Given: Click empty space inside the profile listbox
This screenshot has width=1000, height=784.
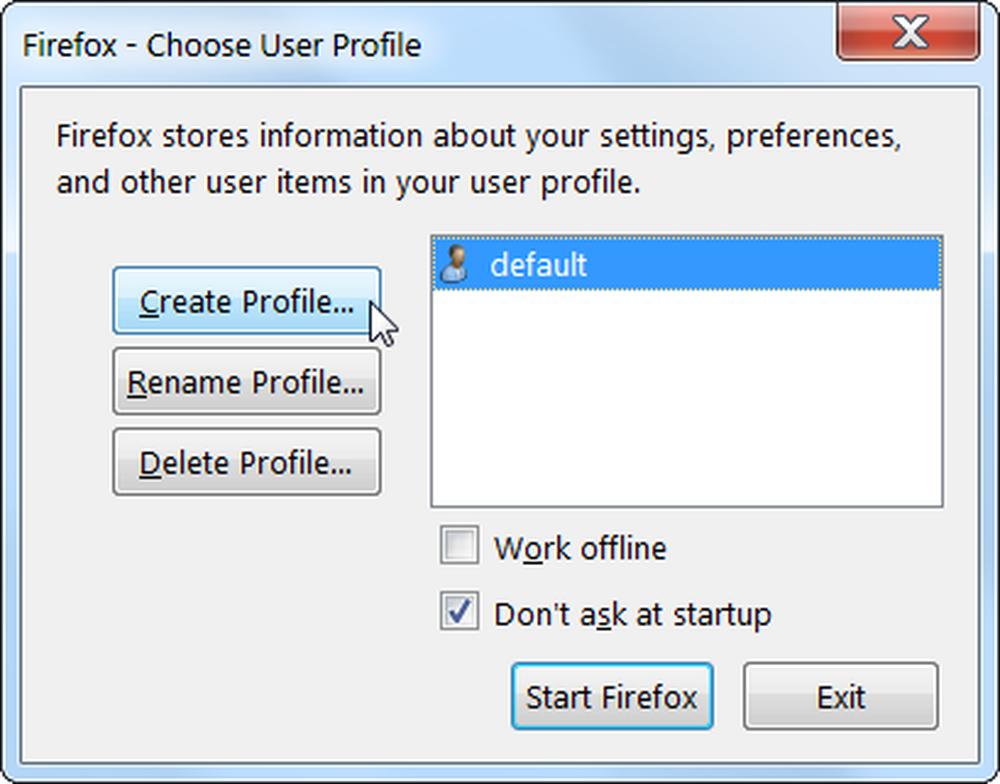Looking at the screenshot, I should pos(687,399).
